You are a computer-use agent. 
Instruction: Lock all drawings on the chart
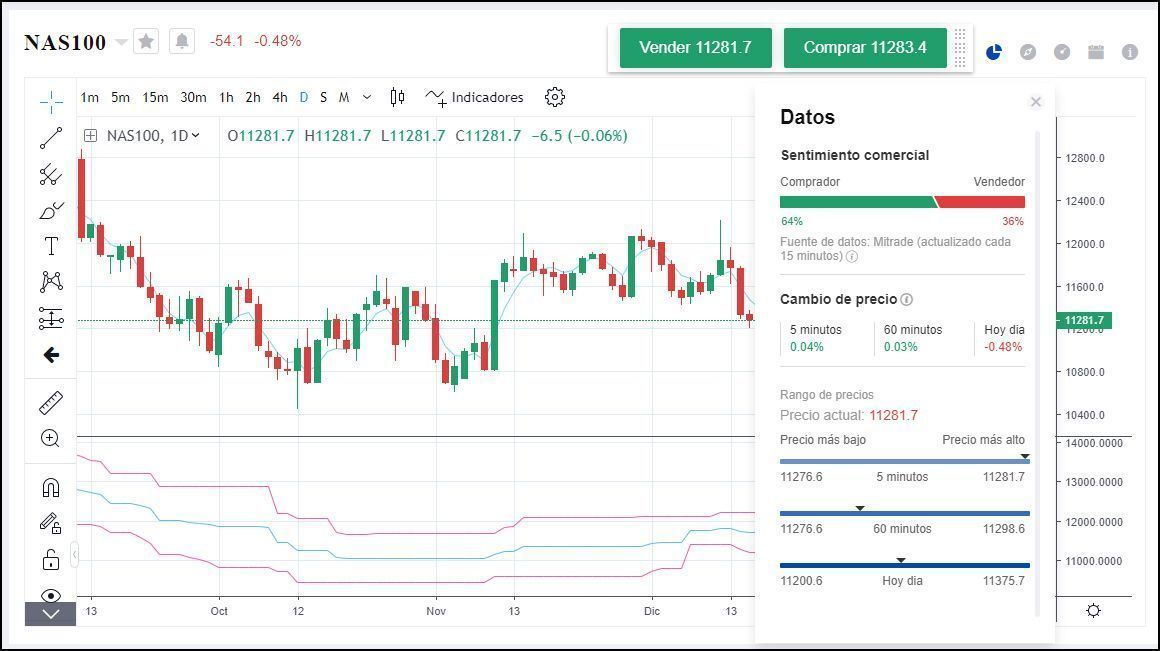tap(50, 558)
